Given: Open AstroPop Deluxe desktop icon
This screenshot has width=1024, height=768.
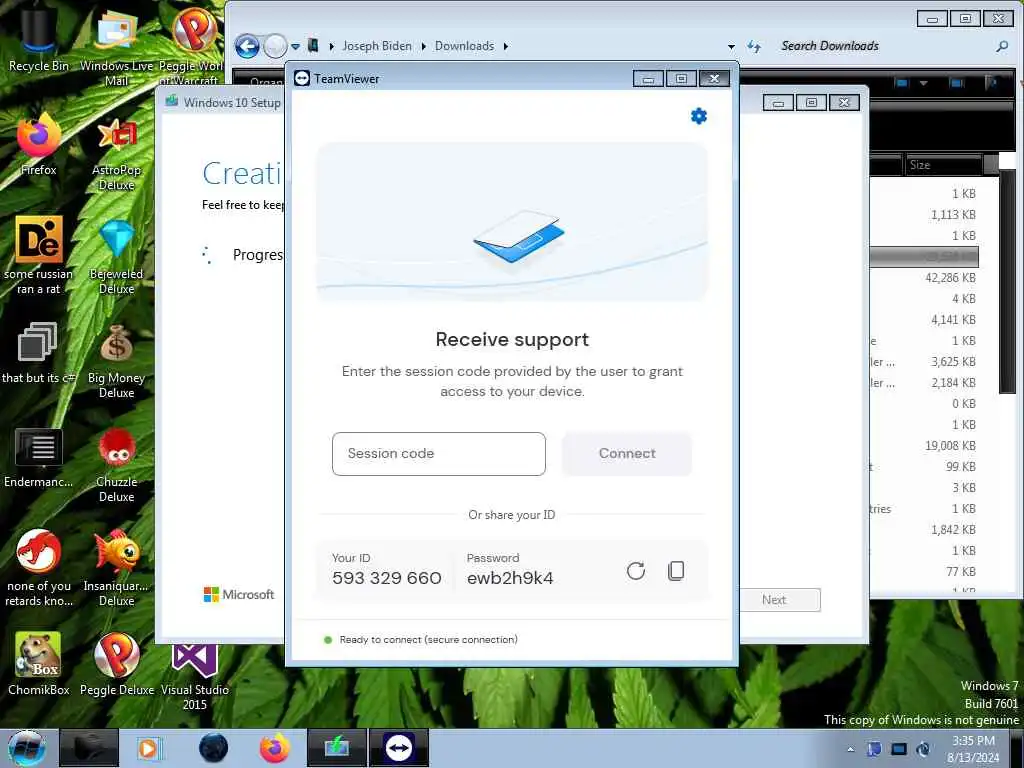Looking at the screenshot, I should tap(116, 153).
